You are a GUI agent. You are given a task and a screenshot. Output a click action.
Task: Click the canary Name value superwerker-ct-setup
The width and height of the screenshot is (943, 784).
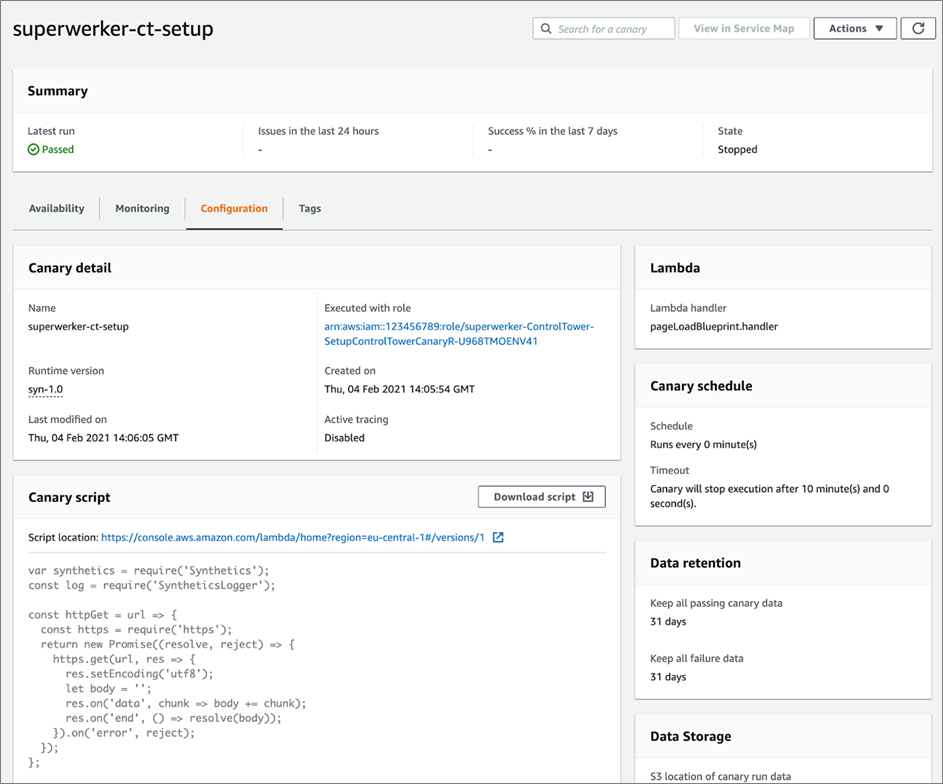tap(78, 326)
